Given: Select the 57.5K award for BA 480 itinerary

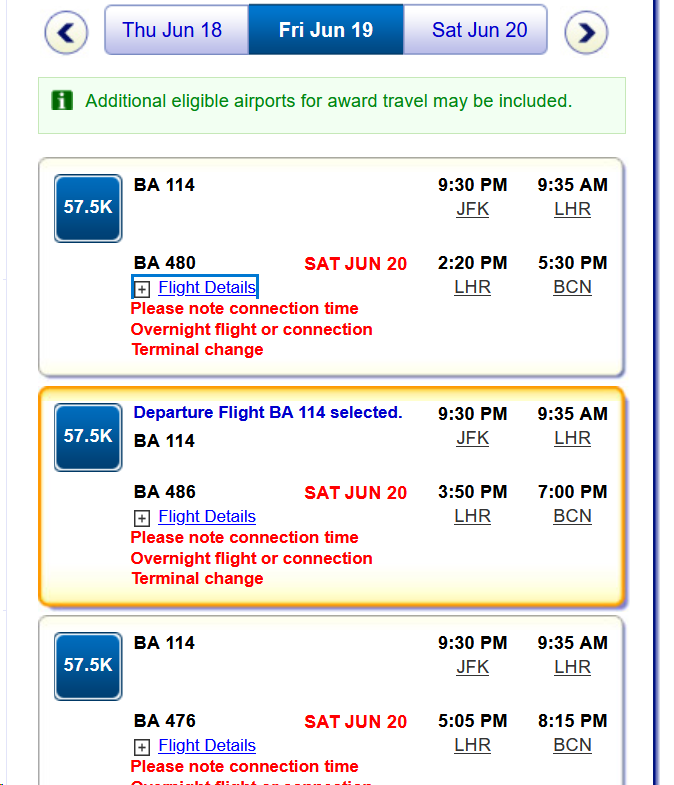Looking at the screenshot, I should point(88,208).
